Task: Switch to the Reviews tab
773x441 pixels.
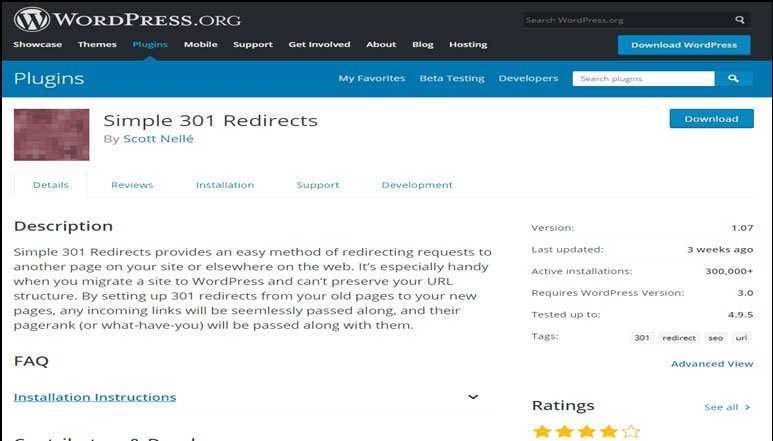Action: coord(132,185)
